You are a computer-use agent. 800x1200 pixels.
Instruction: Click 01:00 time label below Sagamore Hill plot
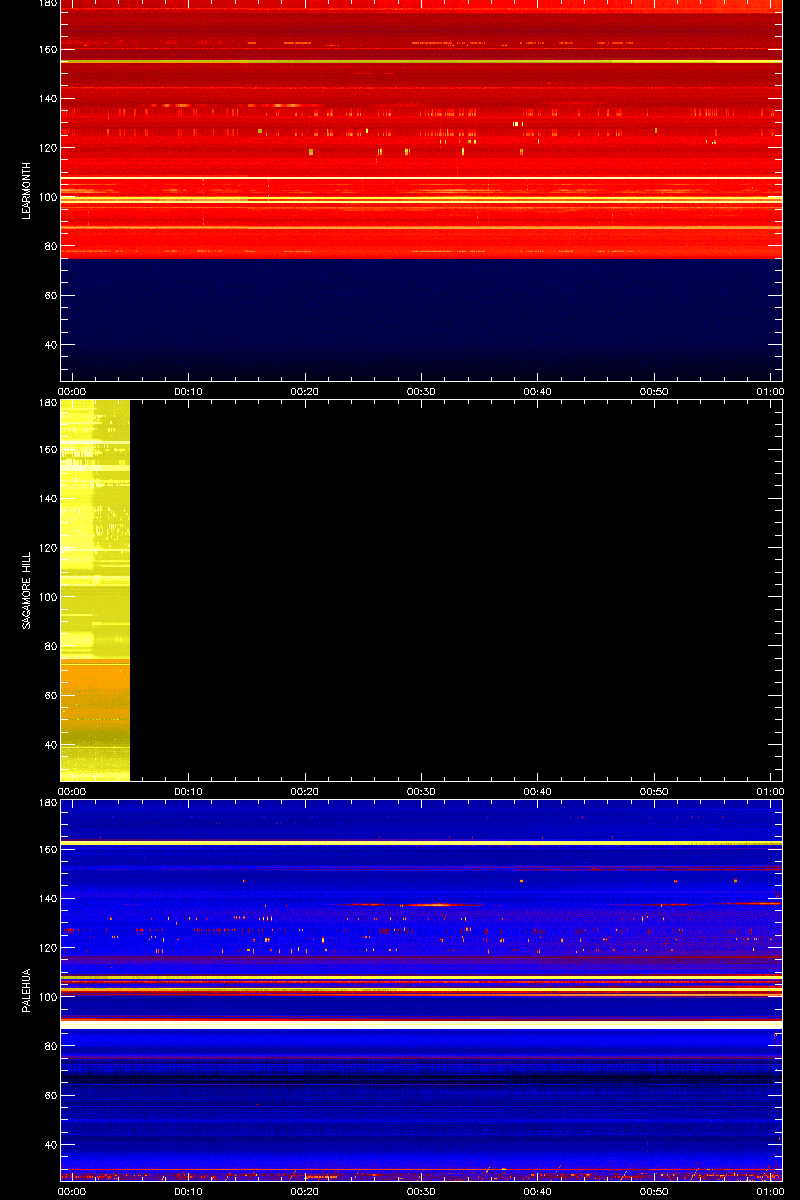(770, 791)
